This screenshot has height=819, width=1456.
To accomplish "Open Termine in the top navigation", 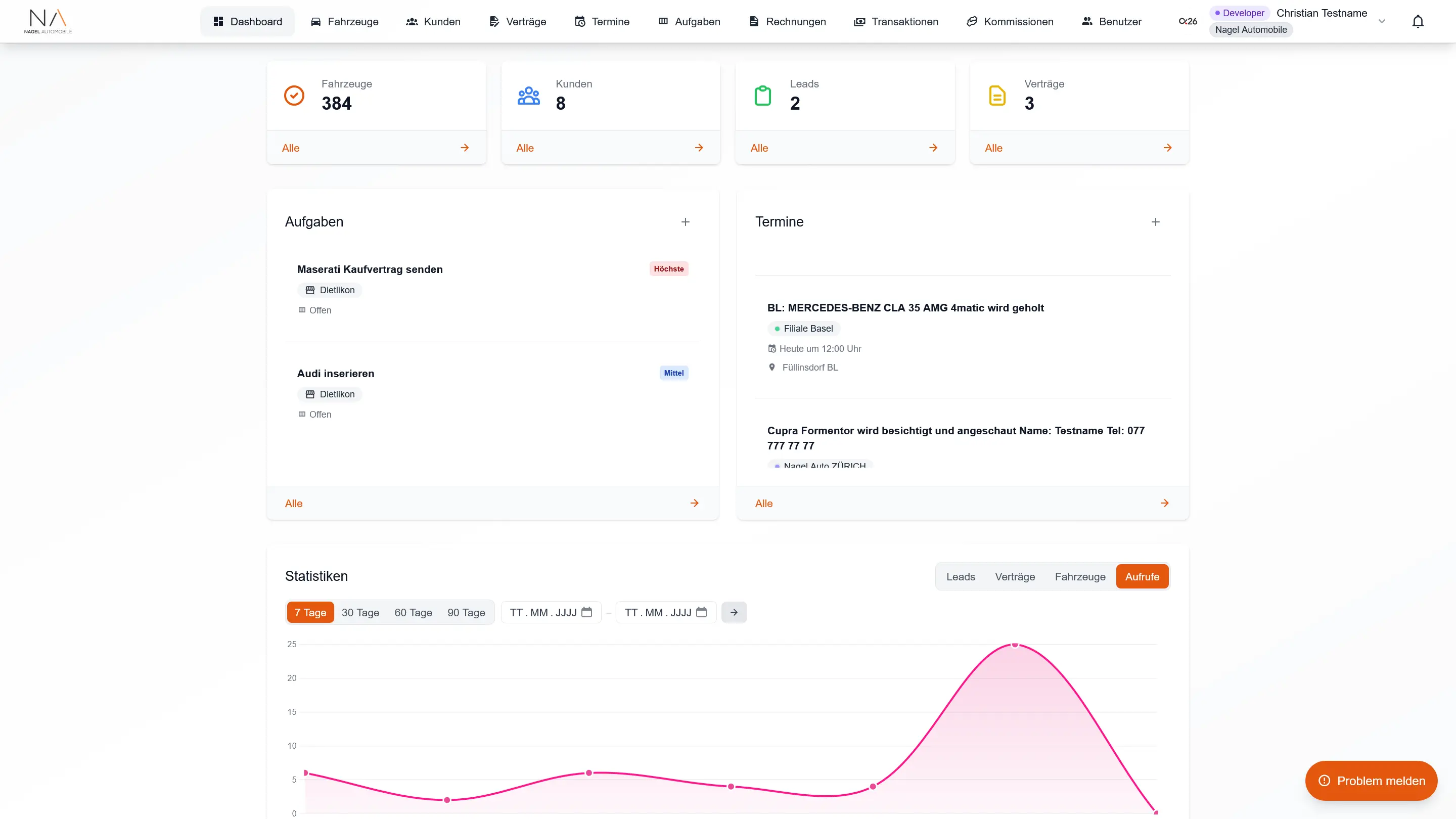I will [x=602, y=21].
